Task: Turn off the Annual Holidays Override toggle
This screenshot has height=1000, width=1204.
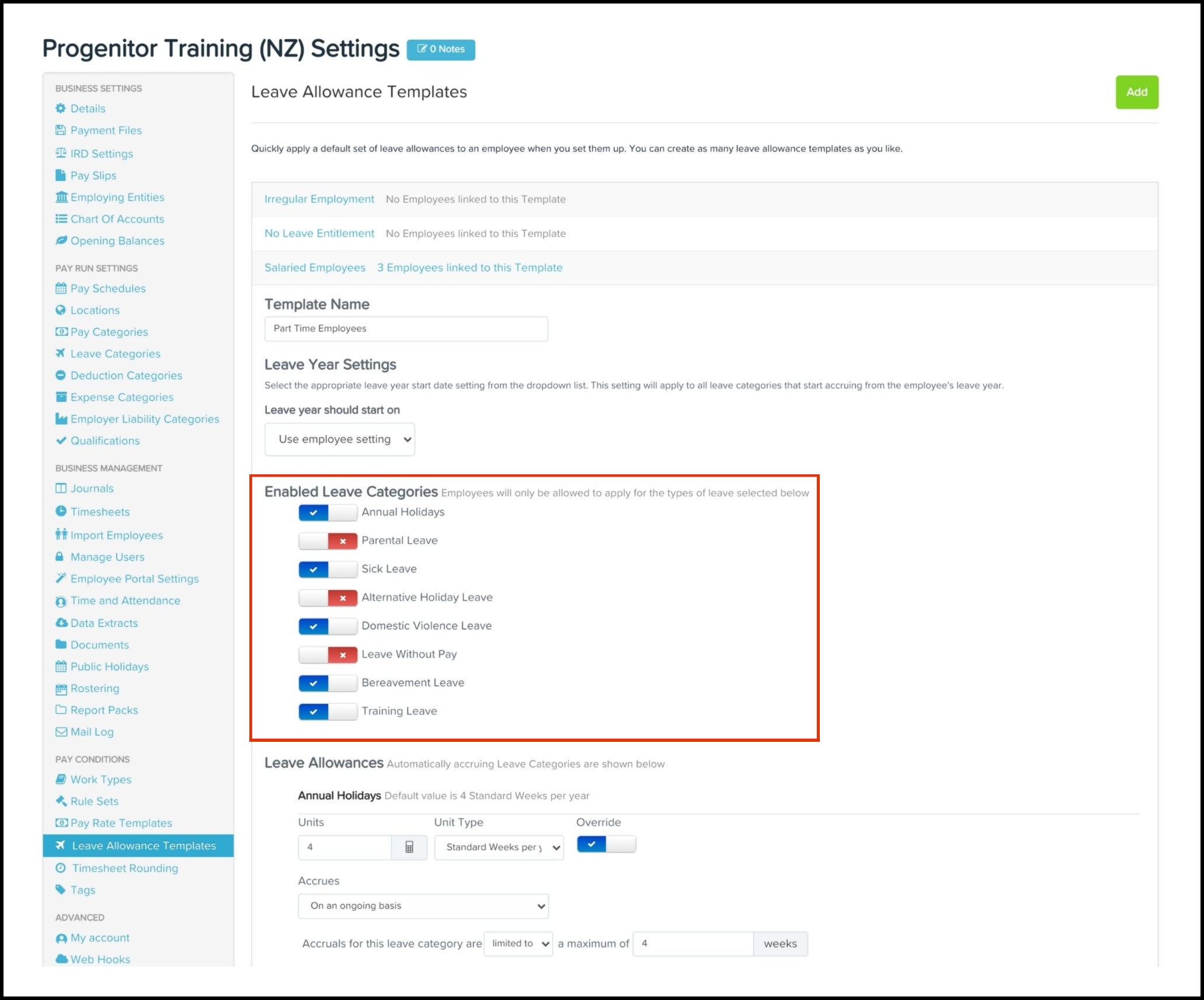Action: (x=606, y=845)
